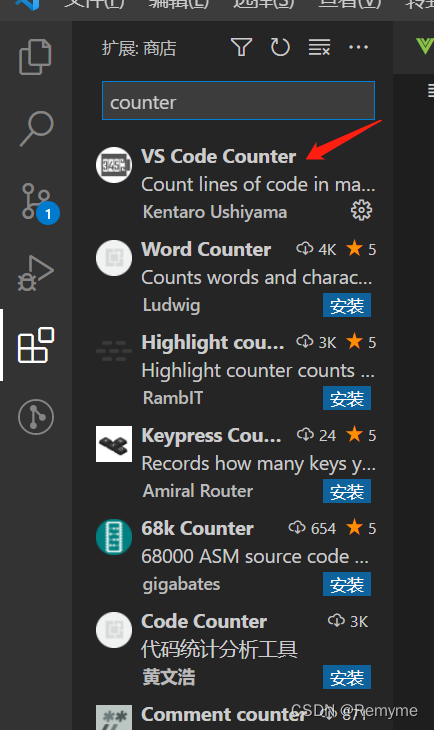Screen dimensions: 434x730
Task: Open the Run and Debug view
Action: click(x=36, y=273)
